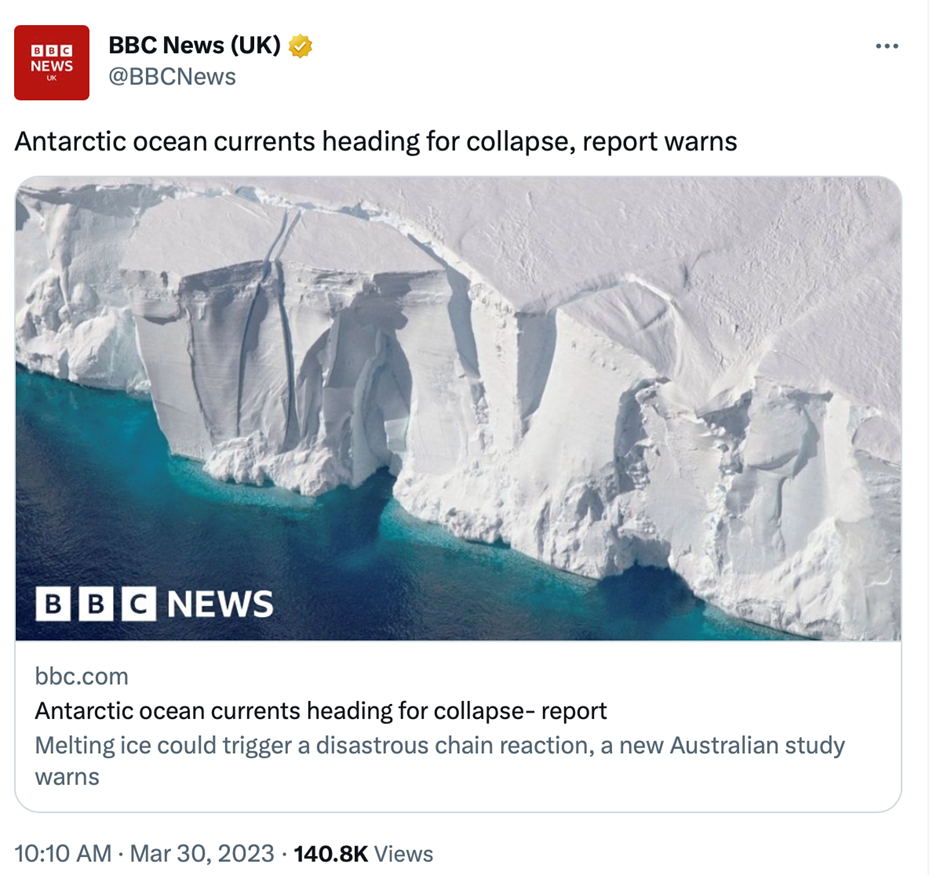Click the word 'NEWS' in the image logo
Viewport: 940px width, 875px height.
[220, 604]
